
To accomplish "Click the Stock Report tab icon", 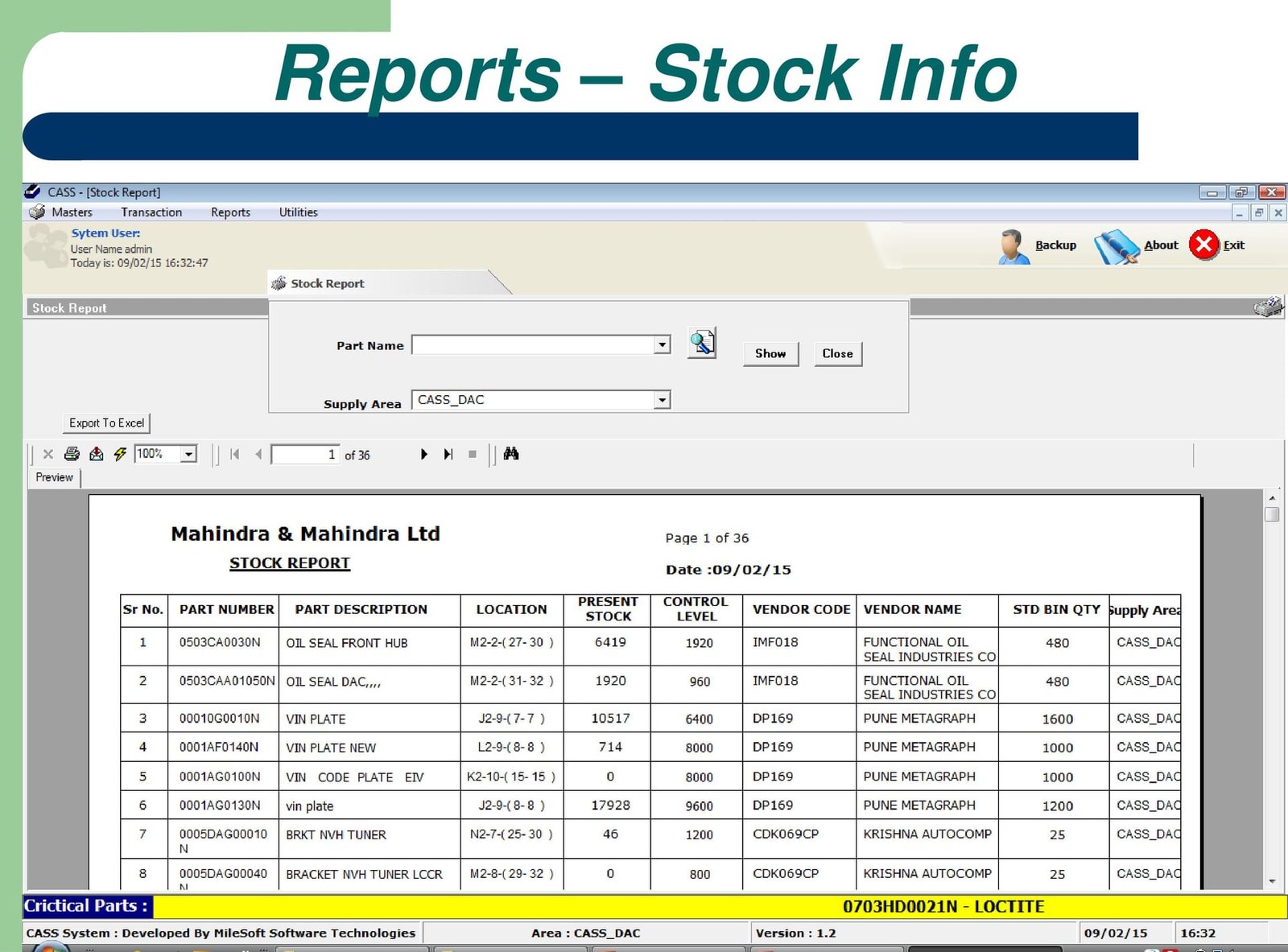I will point(279,283).
